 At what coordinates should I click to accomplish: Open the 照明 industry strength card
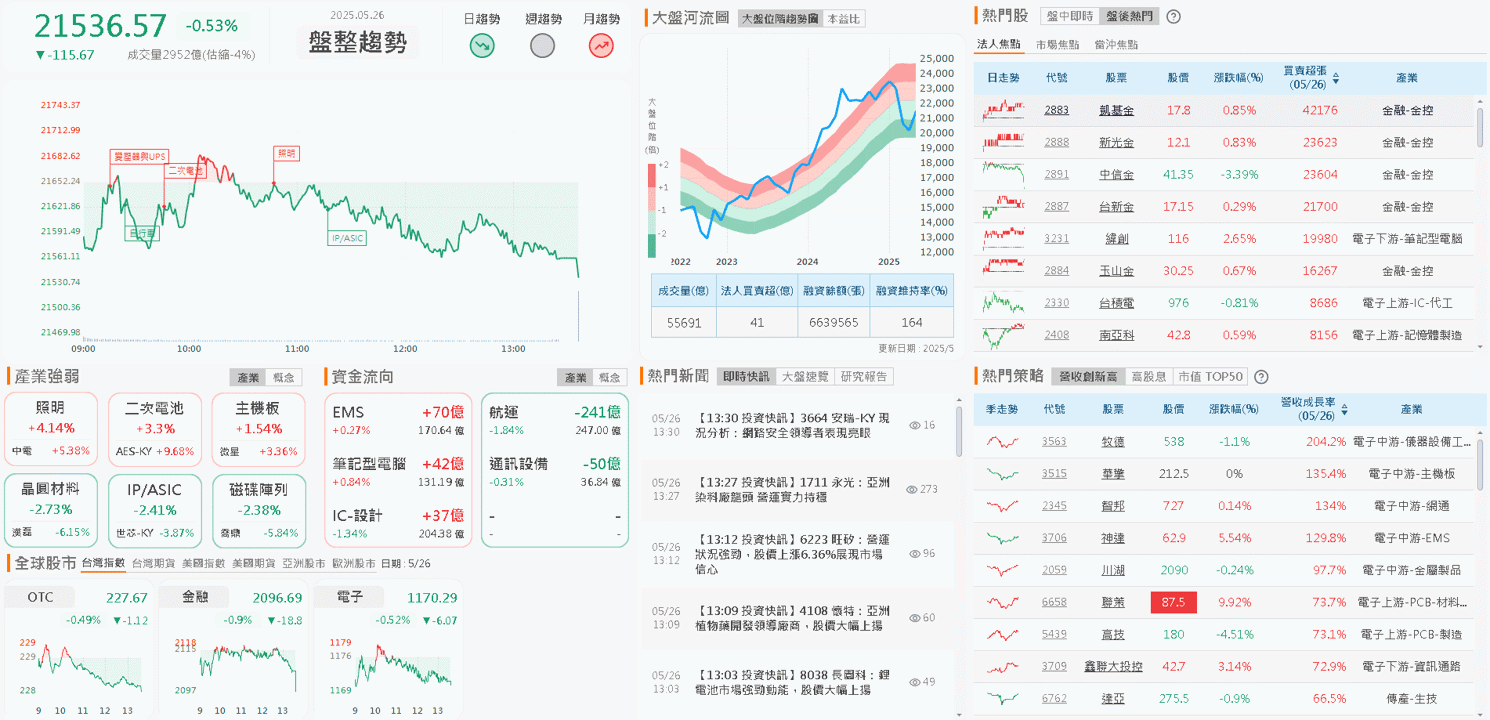pos(51,429)
